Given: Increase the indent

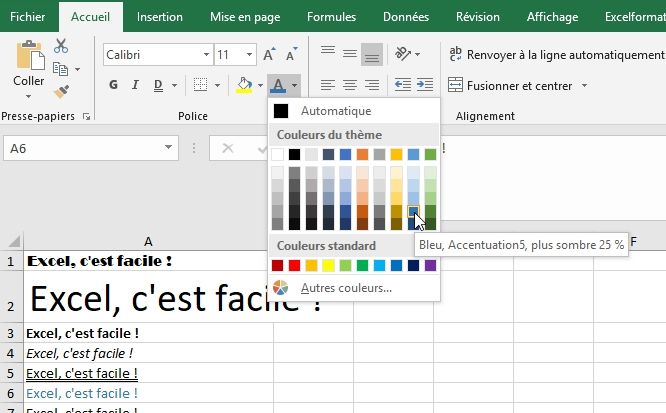Looking at the screenshot, I should 425,85.
